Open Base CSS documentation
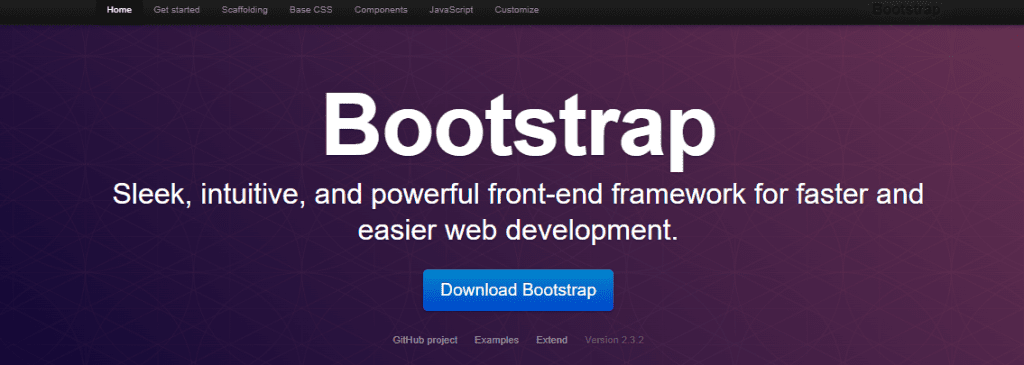Viewport: 1024px width, 365px height. pyautogui.click(x=311, y=10)
